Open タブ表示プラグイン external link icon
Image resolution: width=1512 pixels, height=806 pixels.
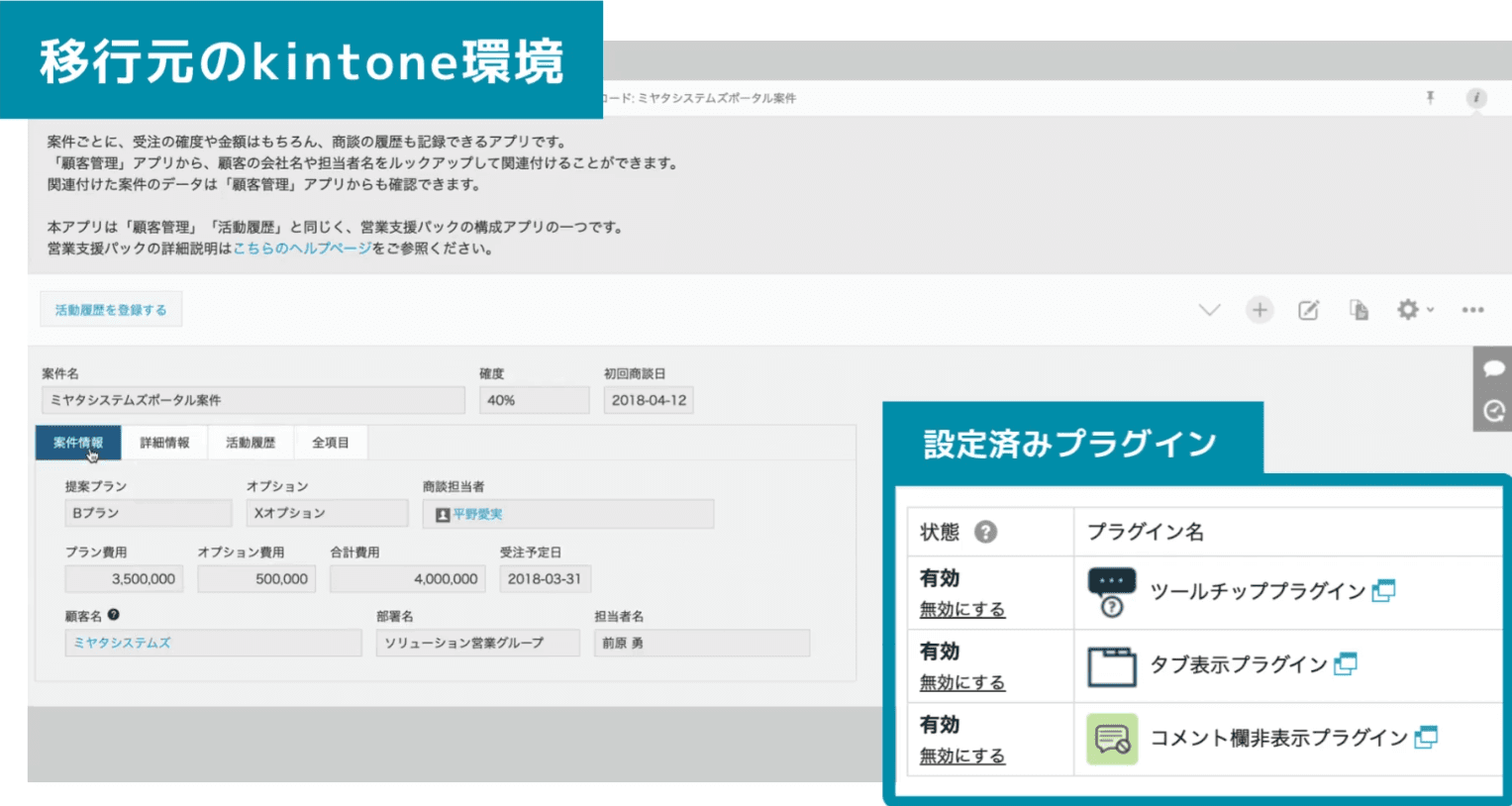pyautogui.click(x=1345, y=664)
